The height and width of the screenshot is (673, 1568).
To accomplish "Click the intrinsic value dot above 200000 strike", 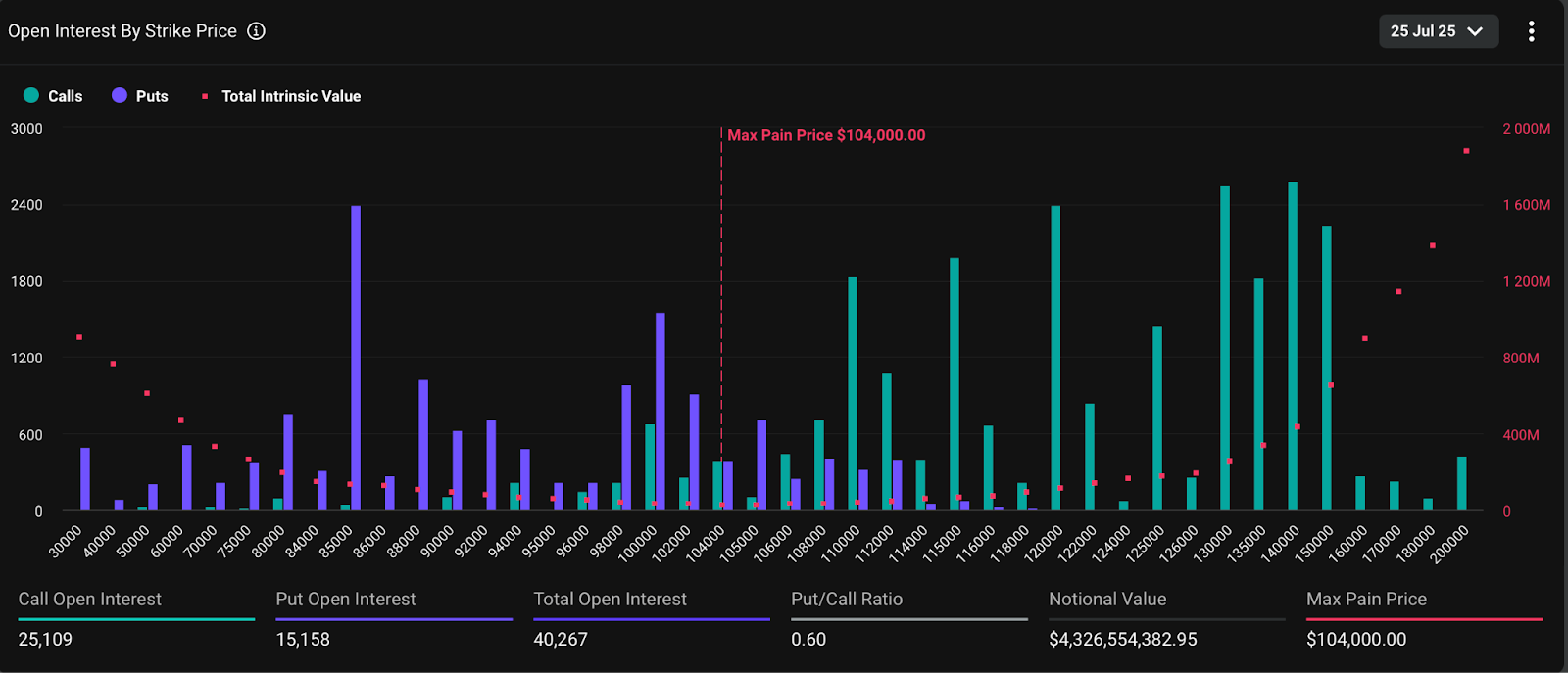I will pyautogui.click(x=1466, y=151).
